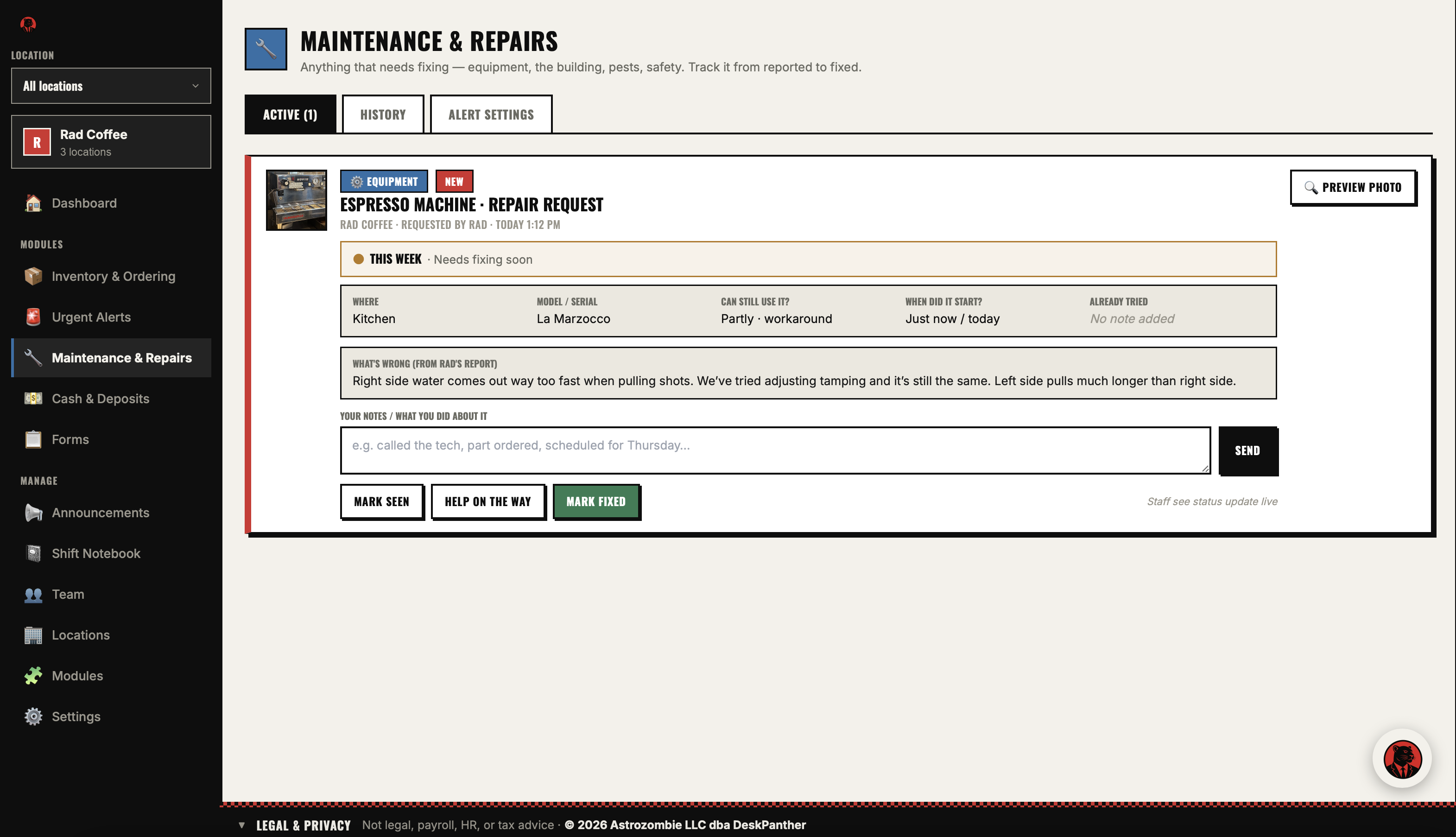Click the 'Just now / today' value
The height and width of the screenshot is (837, 1456).
[x=952, y=318]
